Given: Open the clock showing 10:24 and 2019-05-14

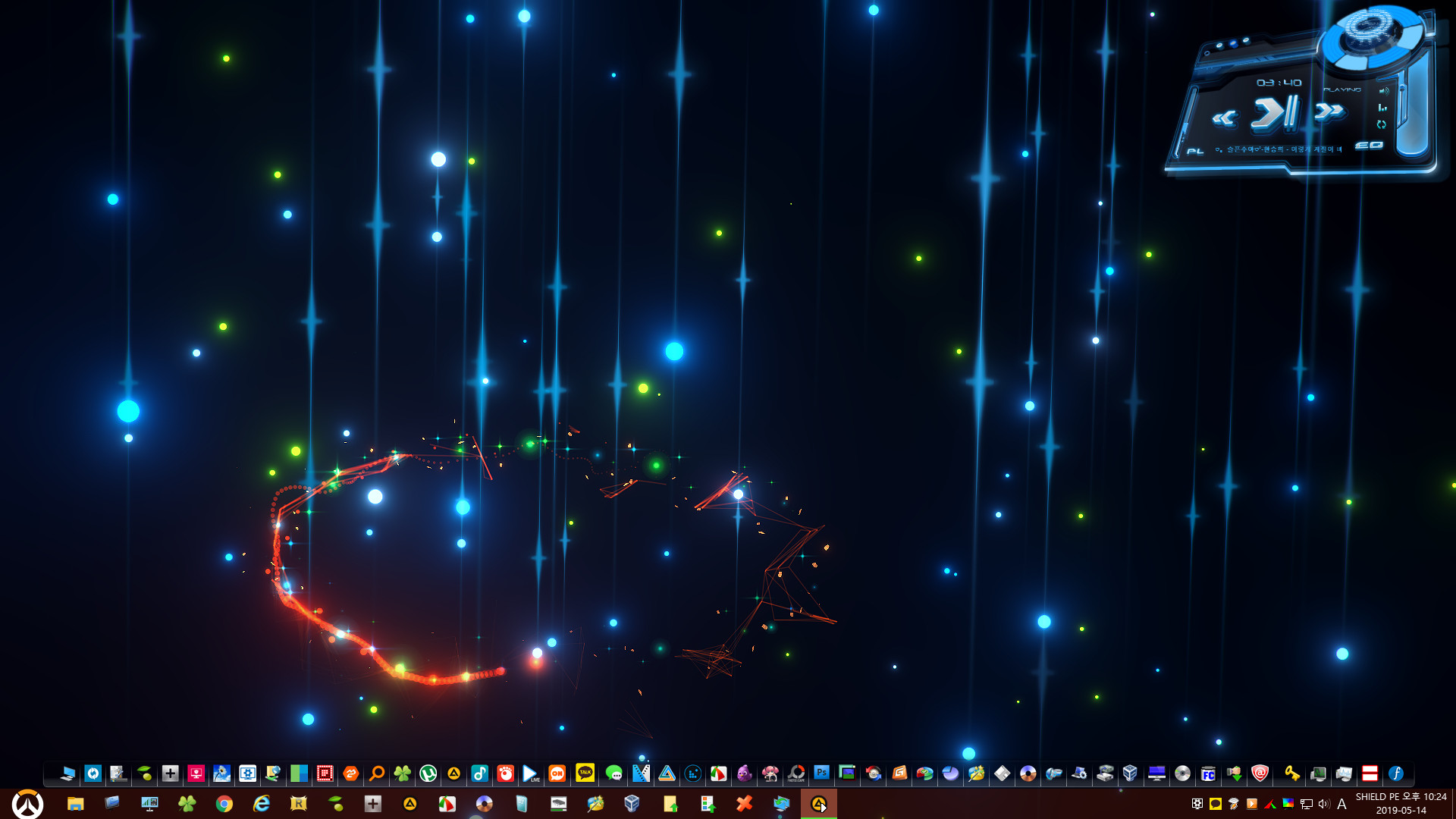Looking at the screenshot, I should (x=1401, y=804).
